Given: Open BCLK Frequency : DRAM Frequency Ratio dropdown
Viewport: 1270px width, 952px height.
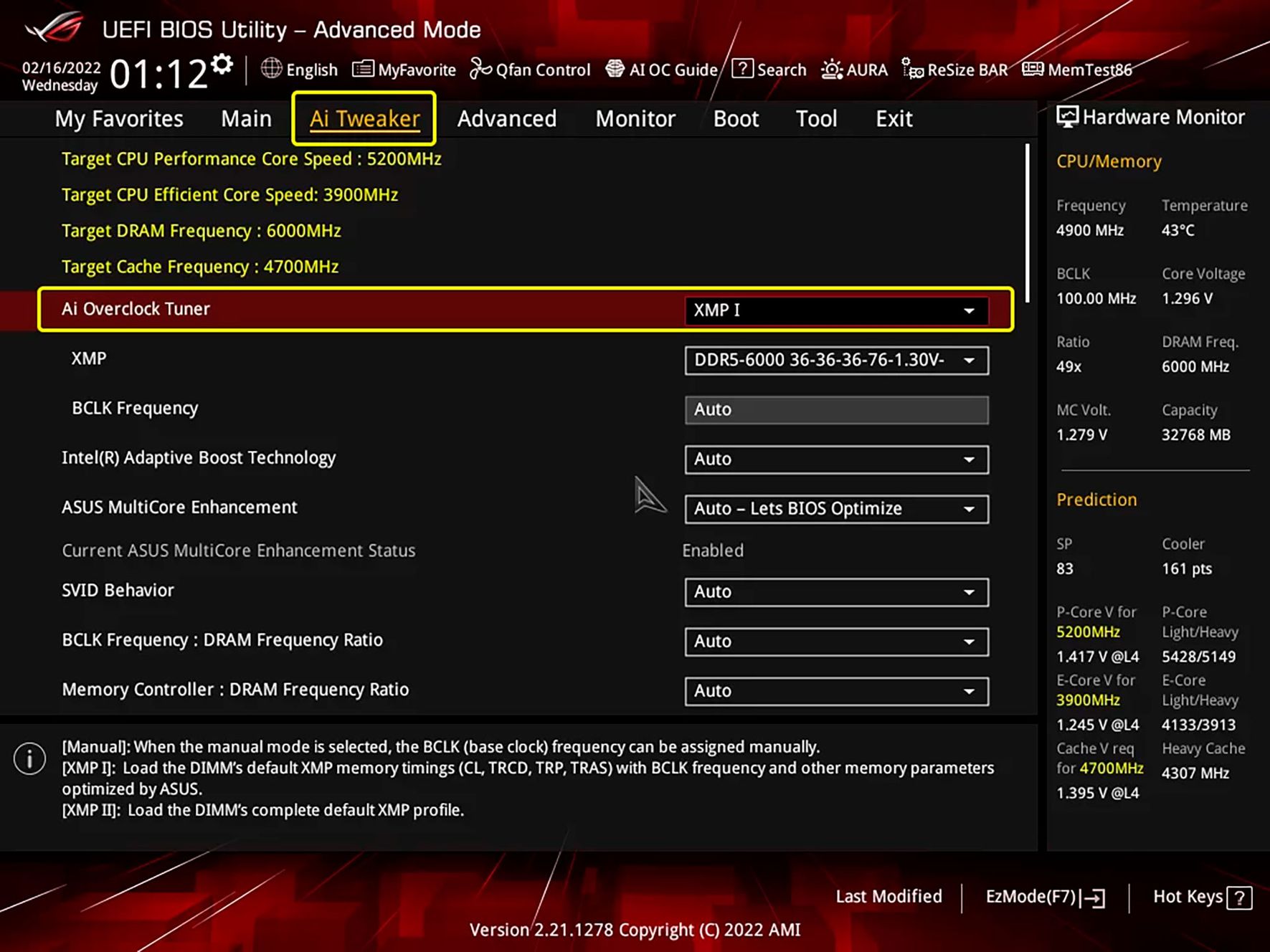Looking at the screenshot, I should [836, 642].
